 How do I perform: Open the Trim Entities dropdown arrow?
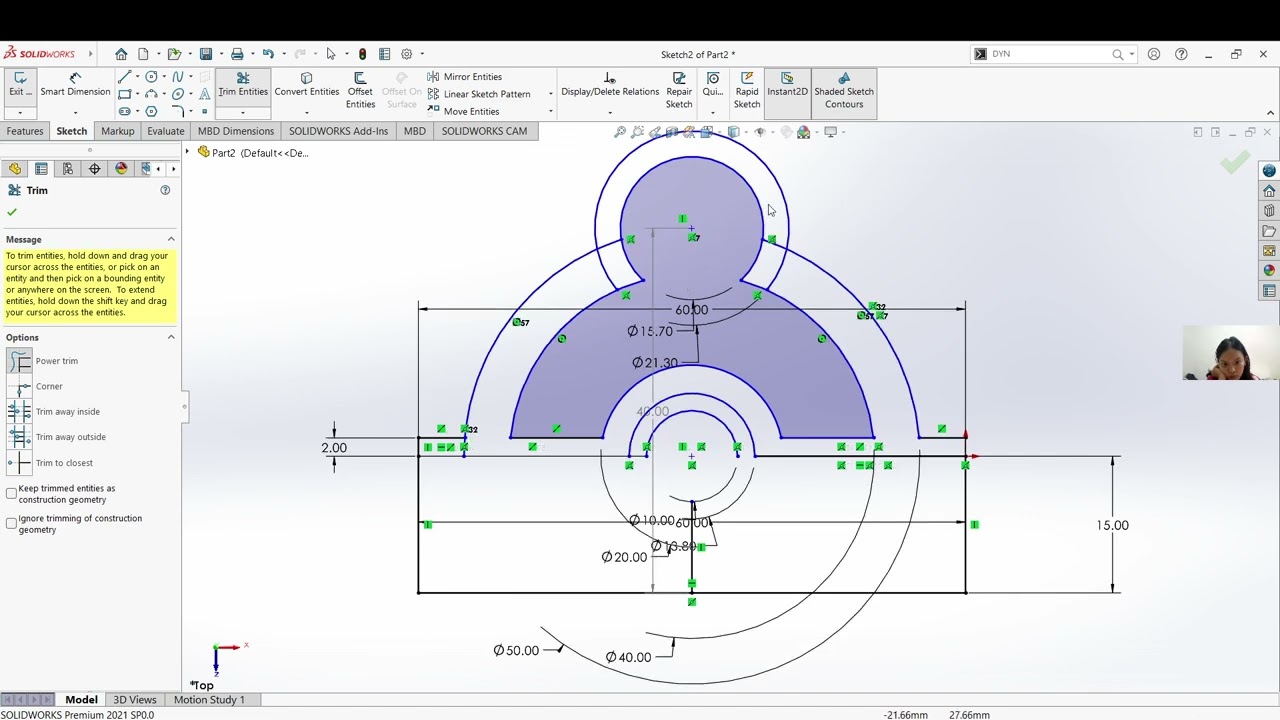click(242, 112)
